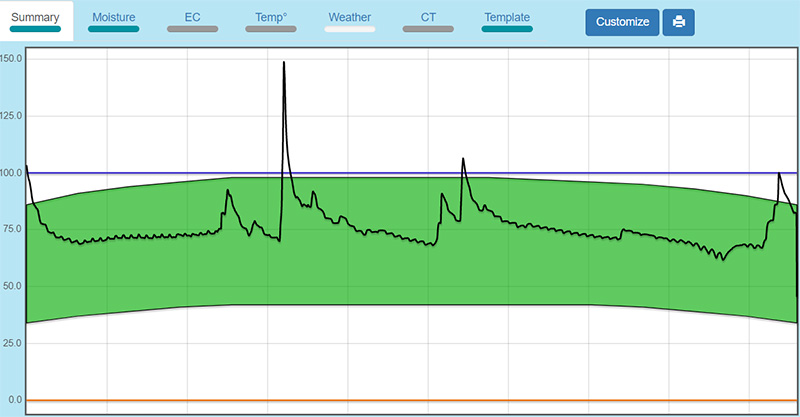Image resolution: width=800 pixels, height=417 pixels.
Task: Open the CT tab
Action: tap(428, 21)
